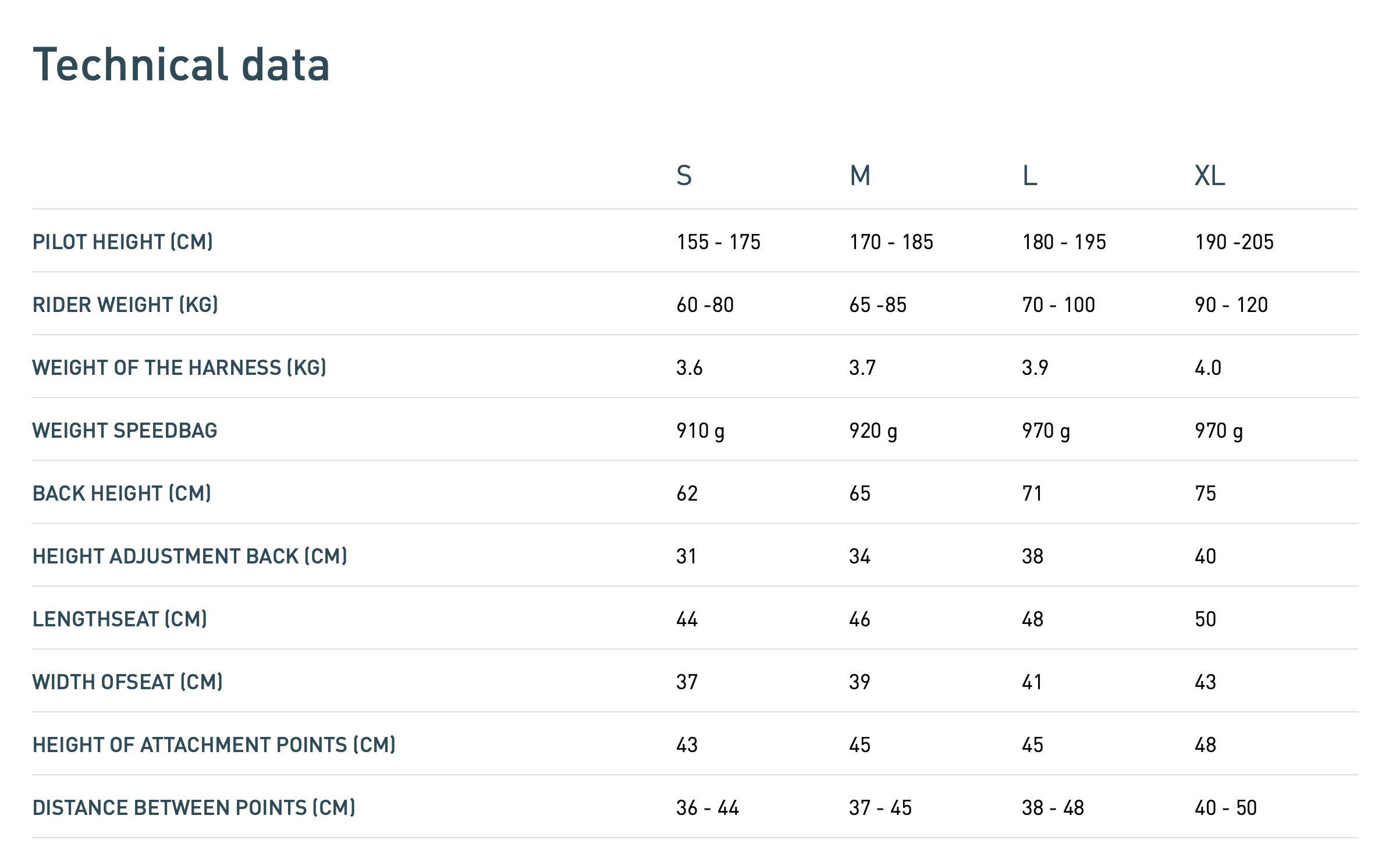Click the HEIGHT OF ATTACHMENT POINTS label
Image resolution: width=1400 pixels, height=865 pixels.
point(214,745)
